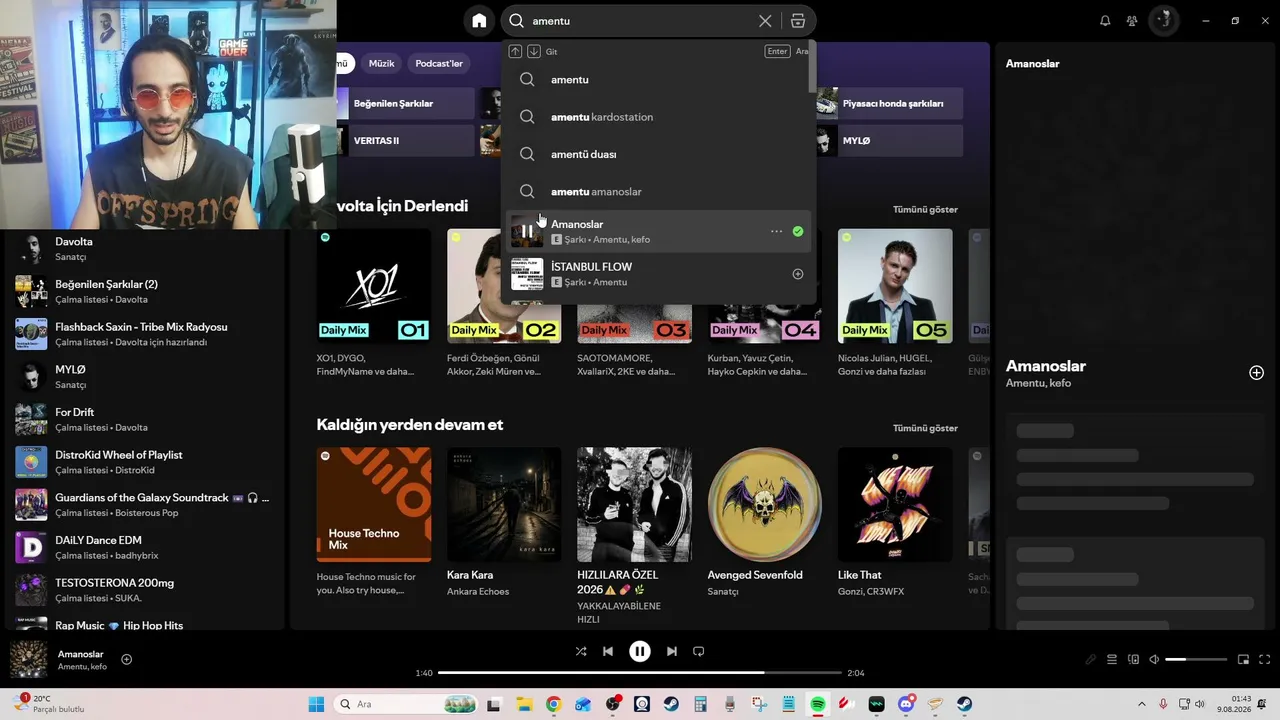Open the DAiLY Dance EDM playlist
Viewport: 1280px width, 720px height.
tap(143, 547)
